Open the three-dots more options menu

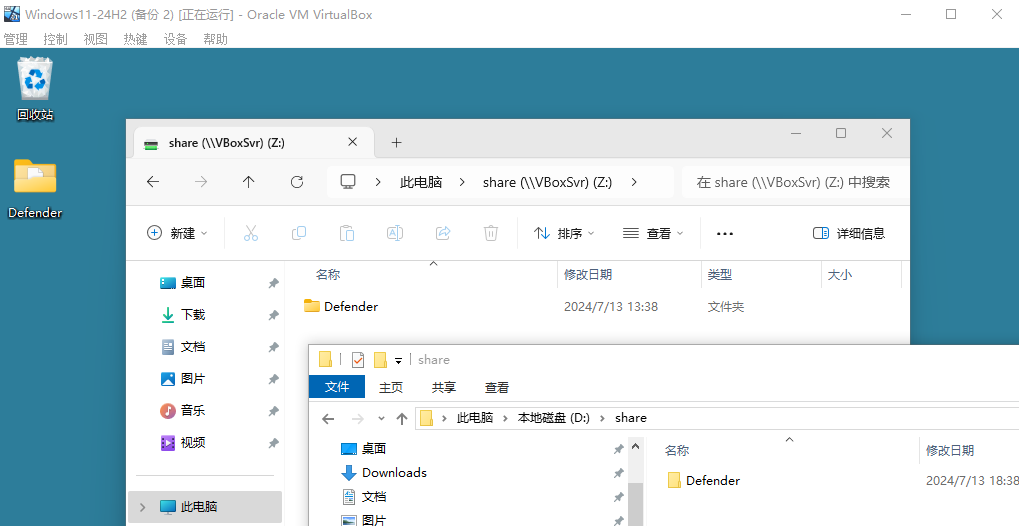pos(725,233)
